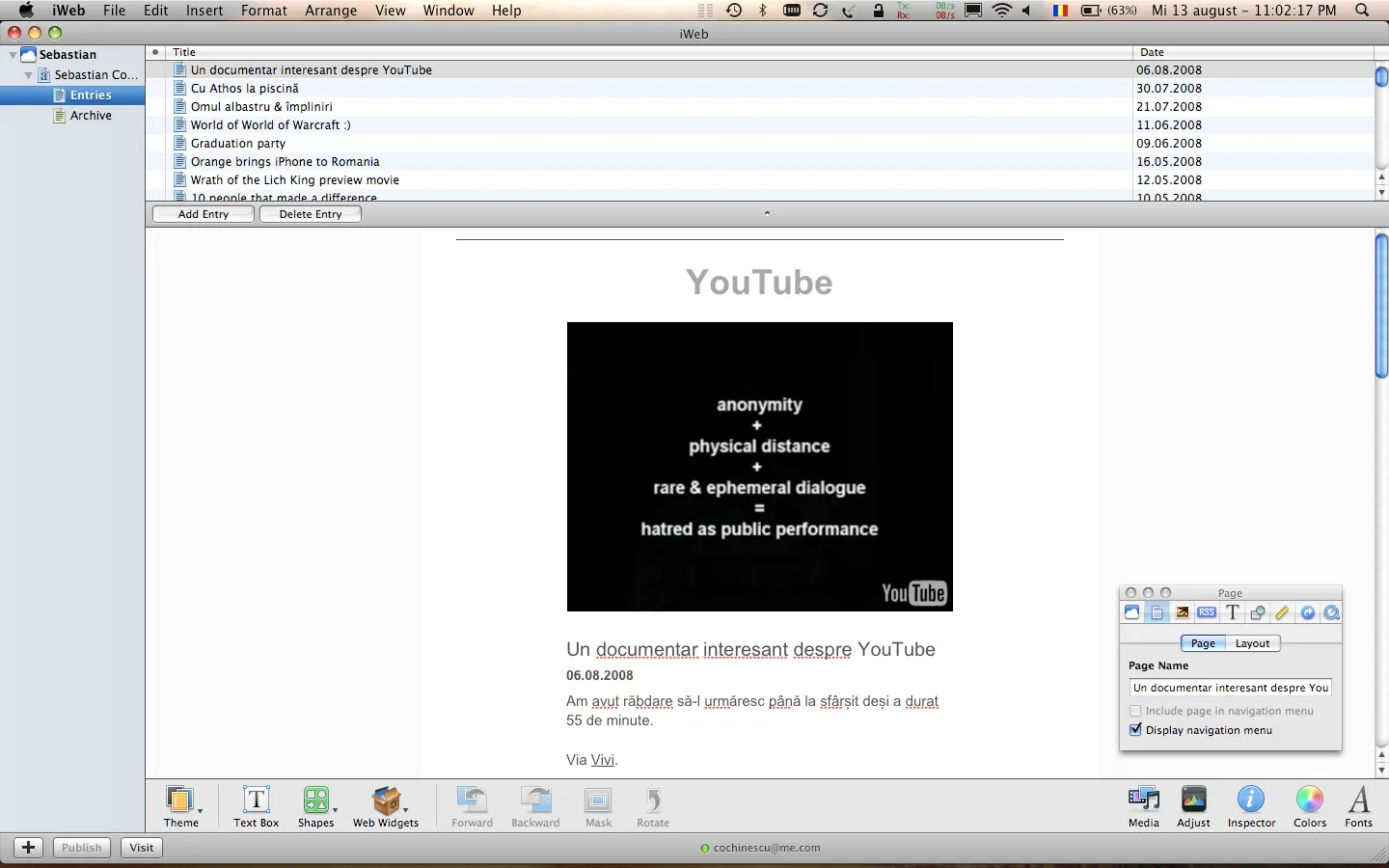
Task: Open the Graphic inspector icon
Action: tap(1257, 613)
